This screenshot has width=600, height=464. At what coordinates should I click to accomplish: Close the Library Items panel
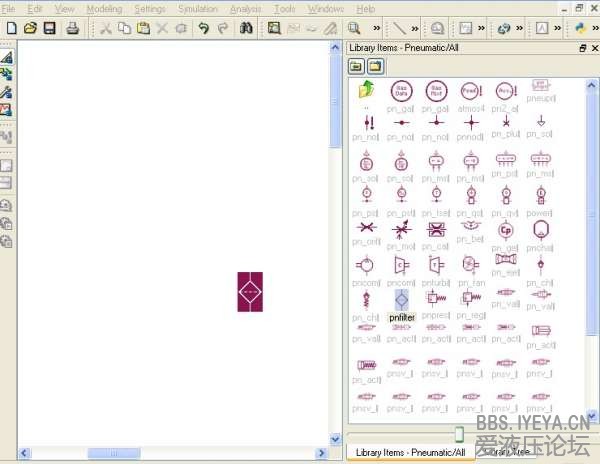point(594,48)
